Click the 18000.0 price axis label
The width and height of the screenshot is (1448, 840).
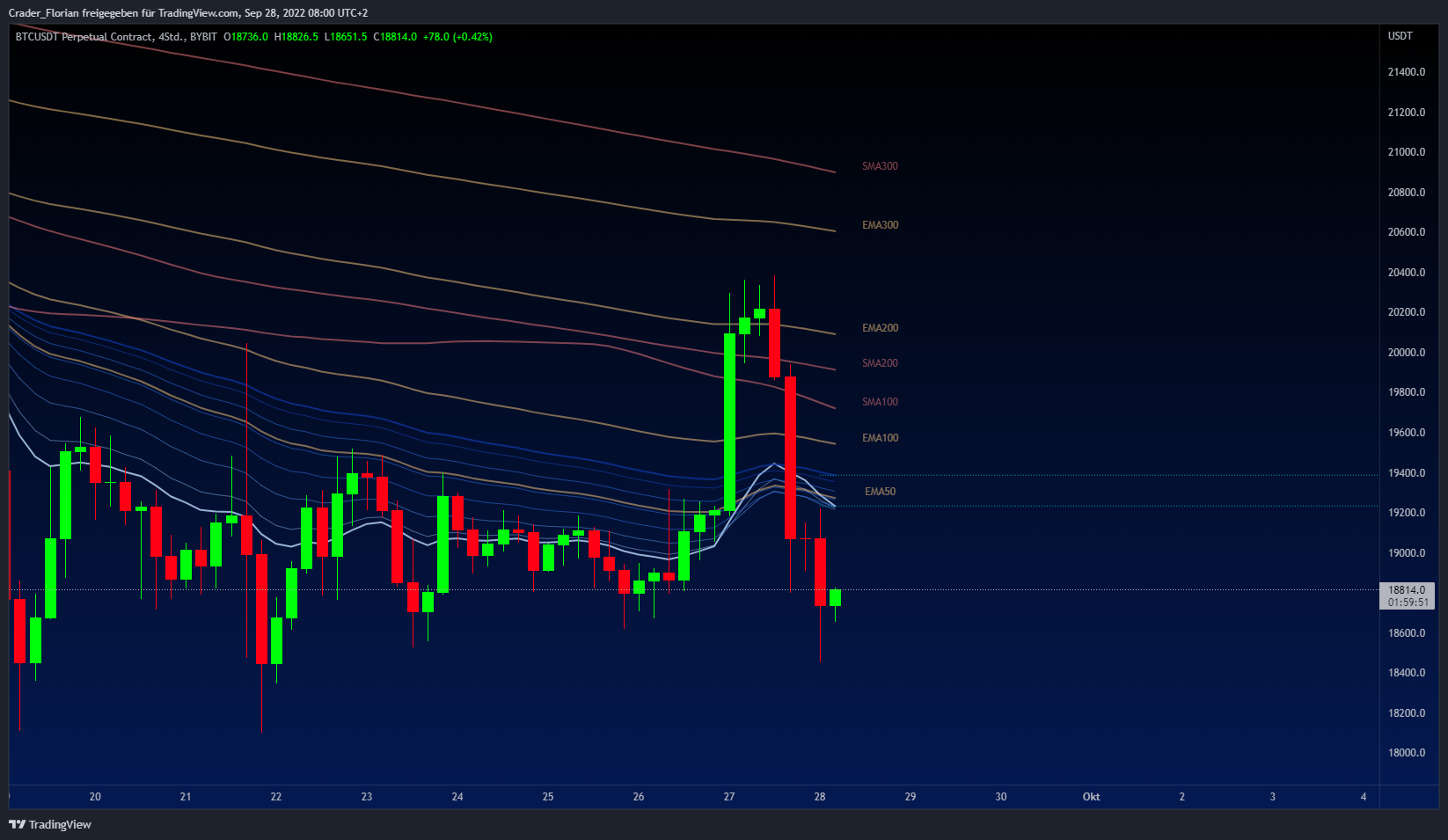coord(1406,753)
